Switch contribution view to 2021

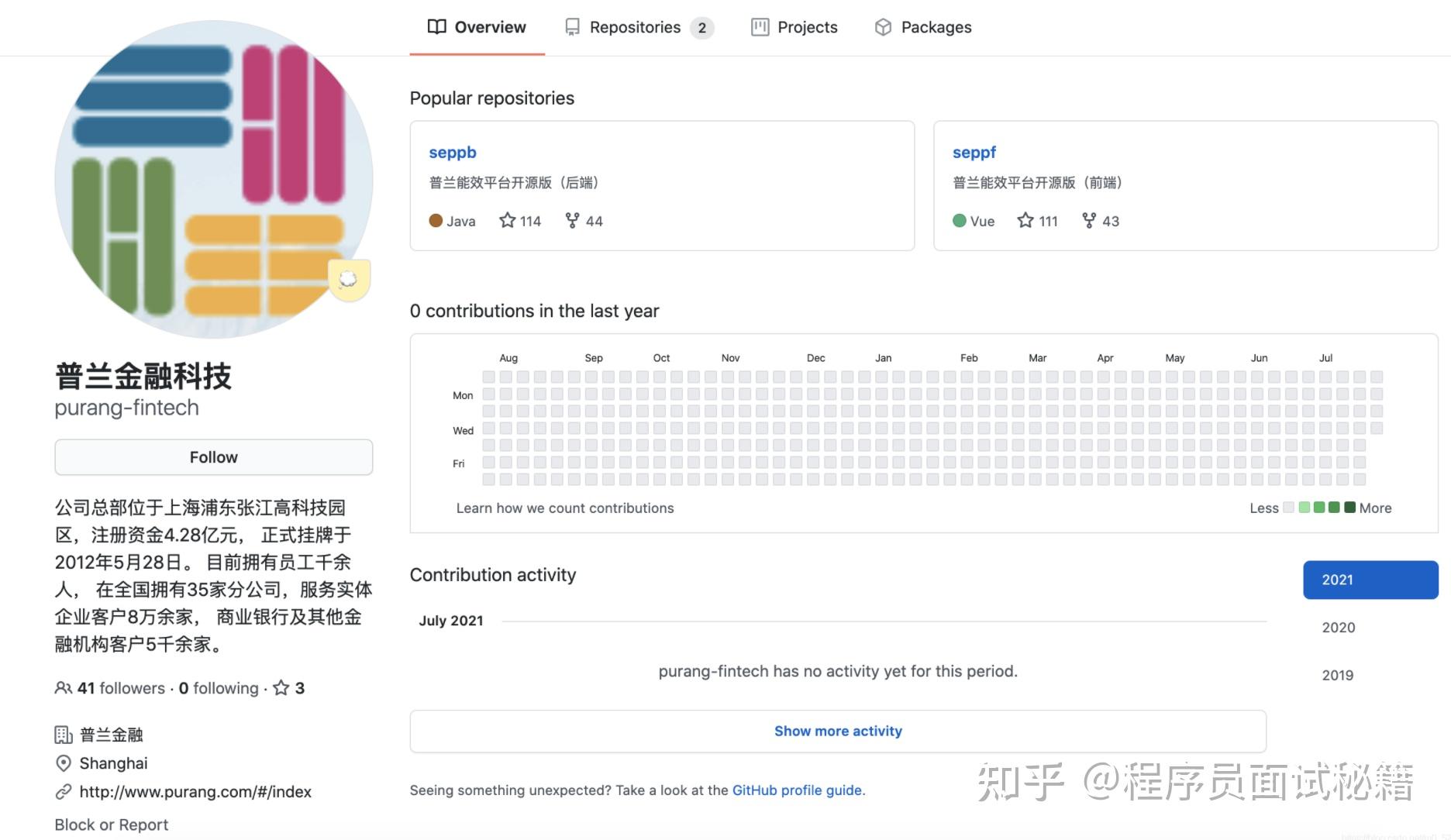[x=1370, y=580]
